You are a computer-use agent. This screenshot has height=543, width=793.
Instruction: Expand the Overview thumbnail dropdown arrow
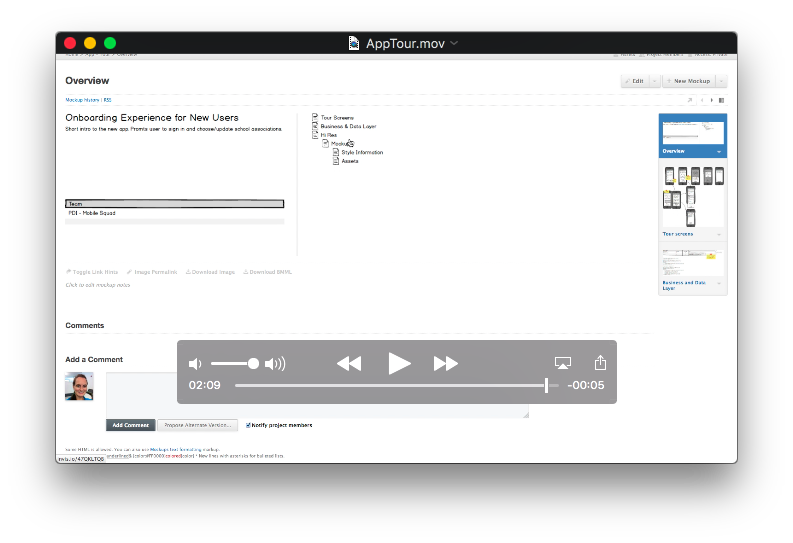(719, 152)
